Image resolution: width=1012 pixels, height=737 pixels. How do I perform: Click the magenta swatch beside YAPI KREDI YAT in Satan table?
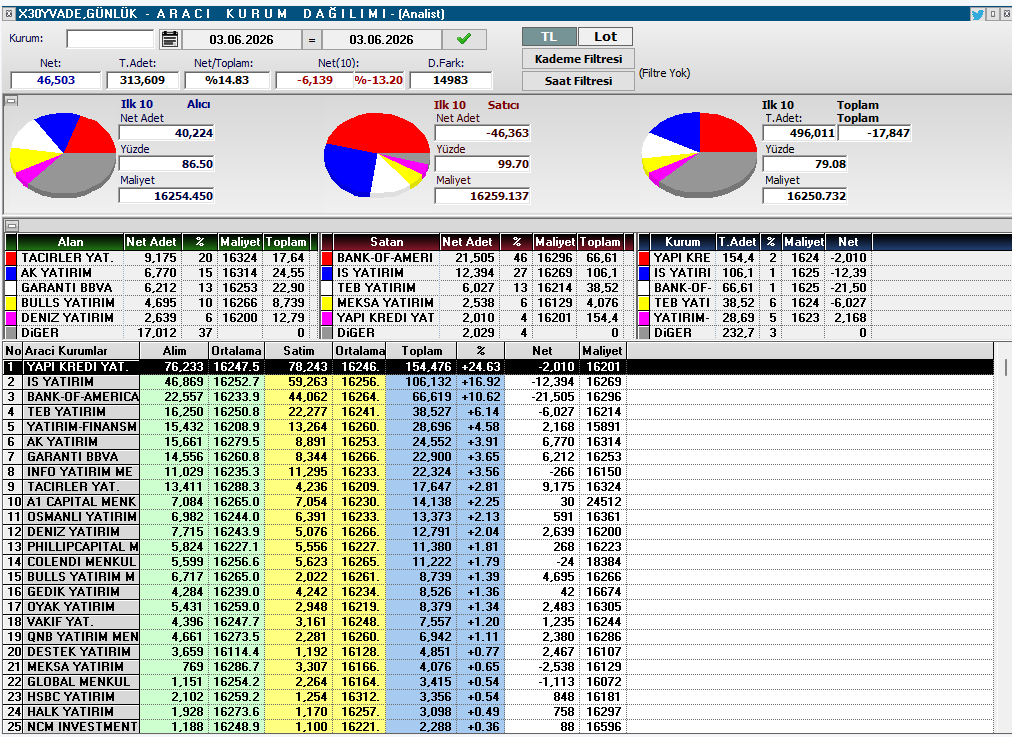[x=327, y=318]
